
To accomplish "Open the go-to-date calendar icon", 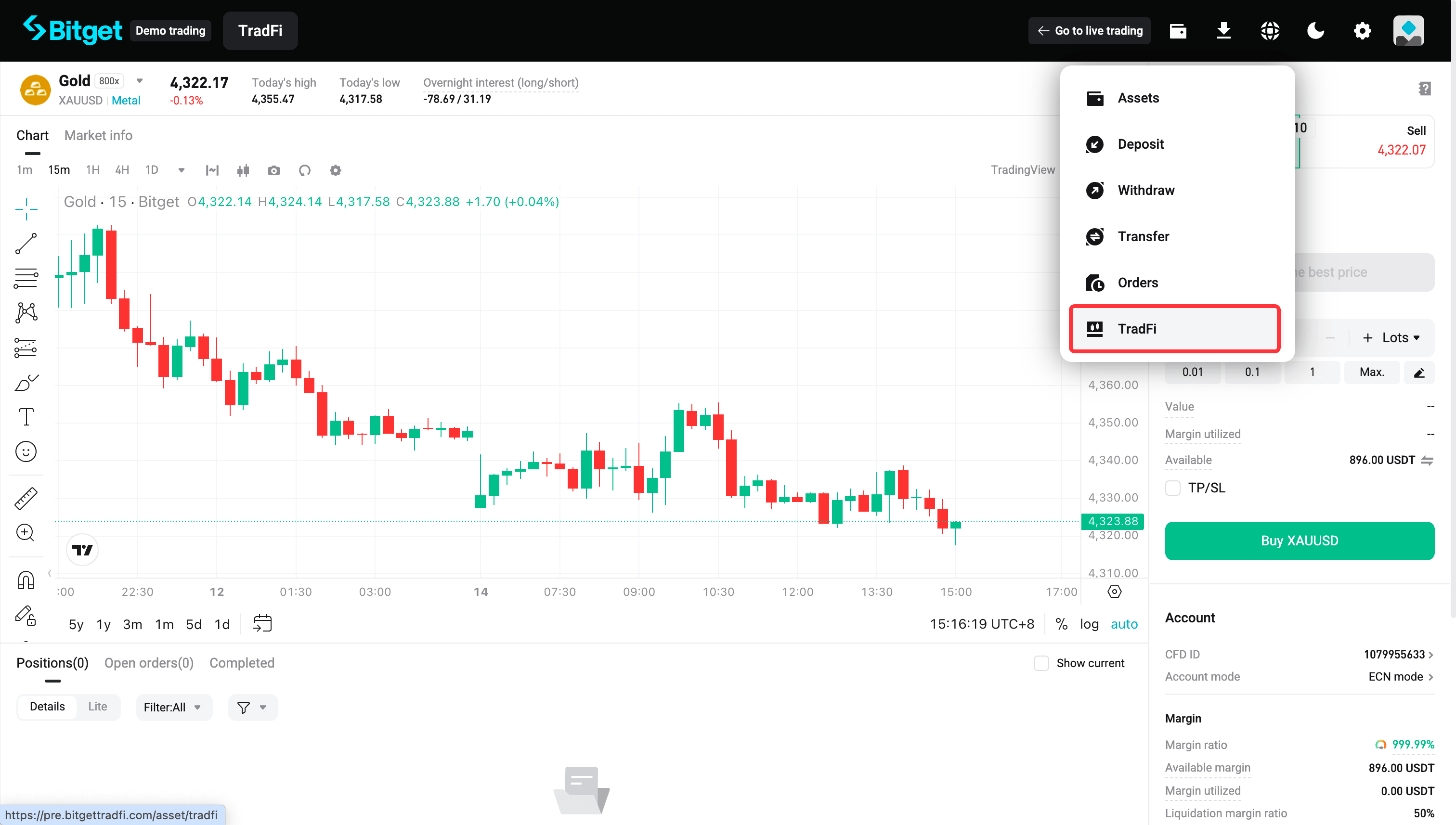I will (x=262, y=623).
